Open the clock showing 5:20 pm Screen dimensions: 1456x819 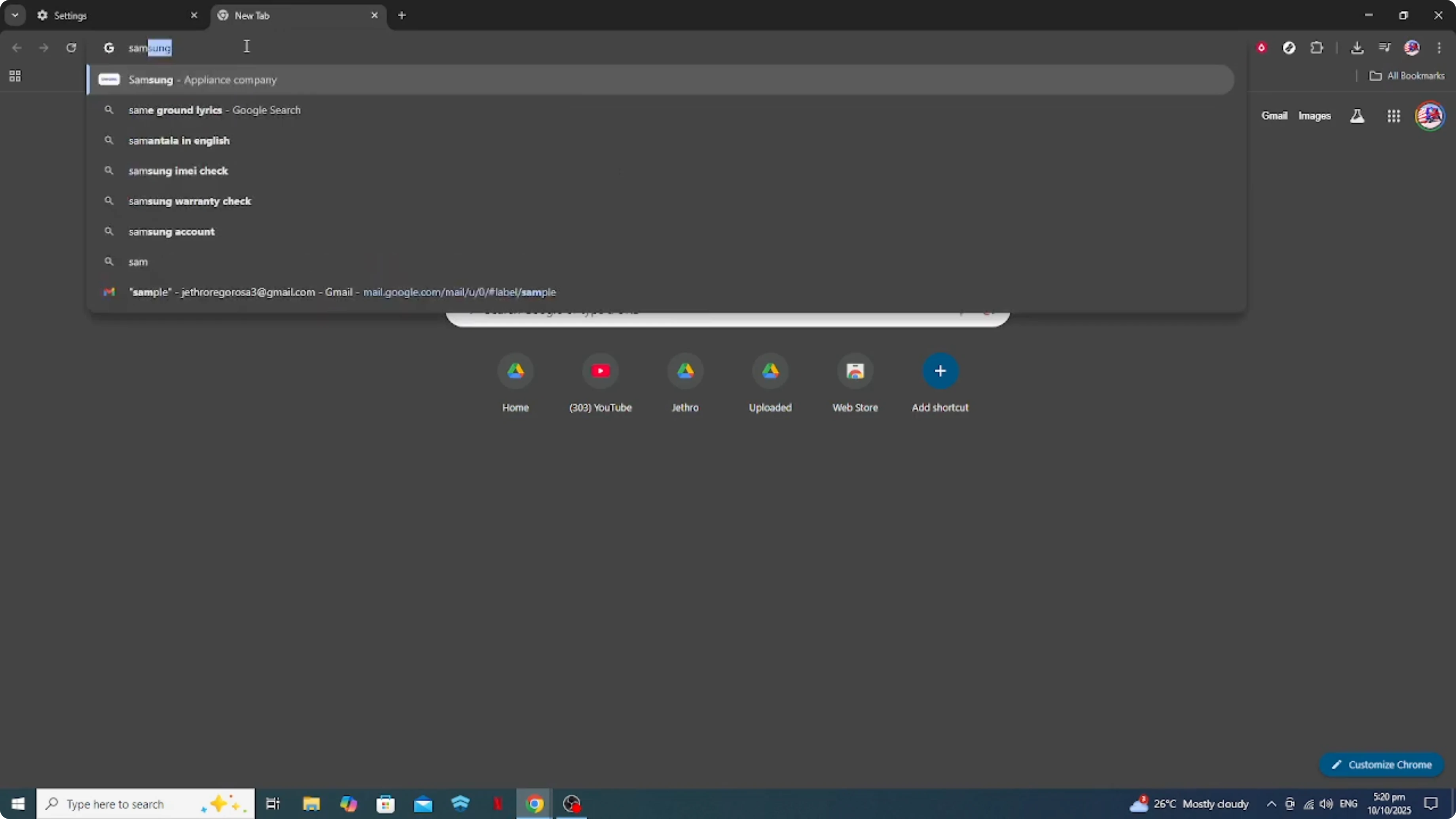(1389, 804)
